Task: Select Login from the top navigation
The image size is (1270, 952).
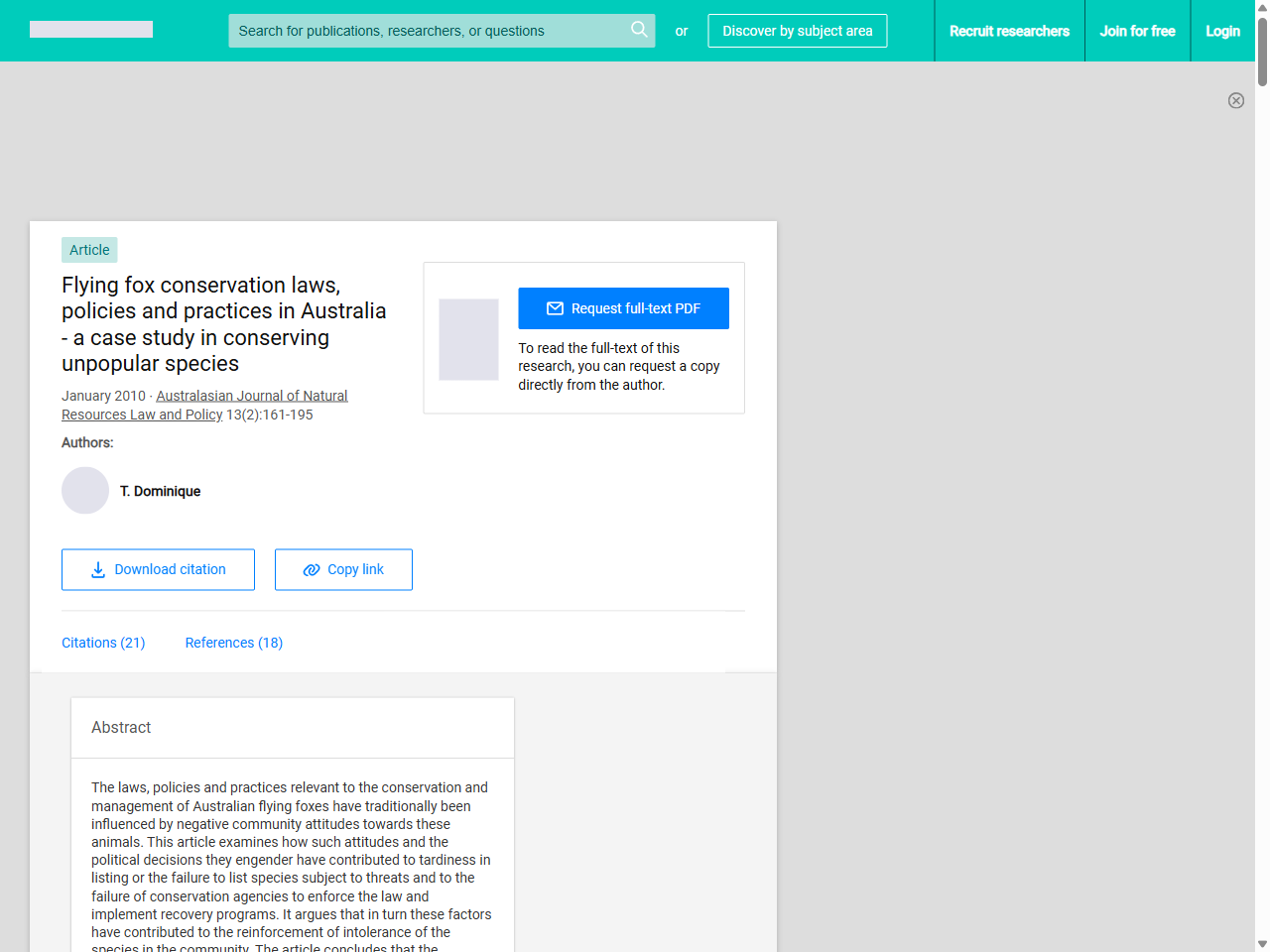Action: 1222,31
